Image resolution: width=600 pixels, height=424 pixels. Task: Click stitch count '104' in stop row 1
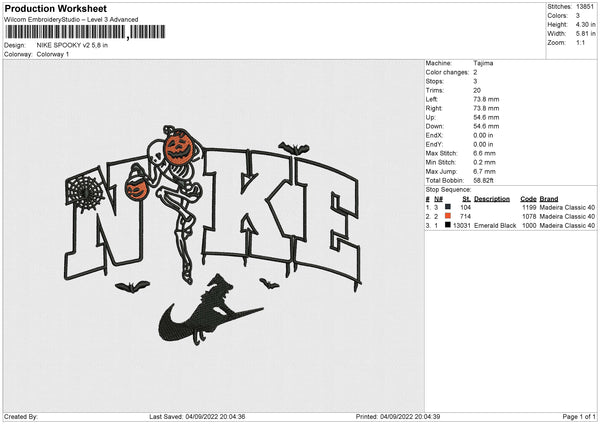(x=465, y=207)
